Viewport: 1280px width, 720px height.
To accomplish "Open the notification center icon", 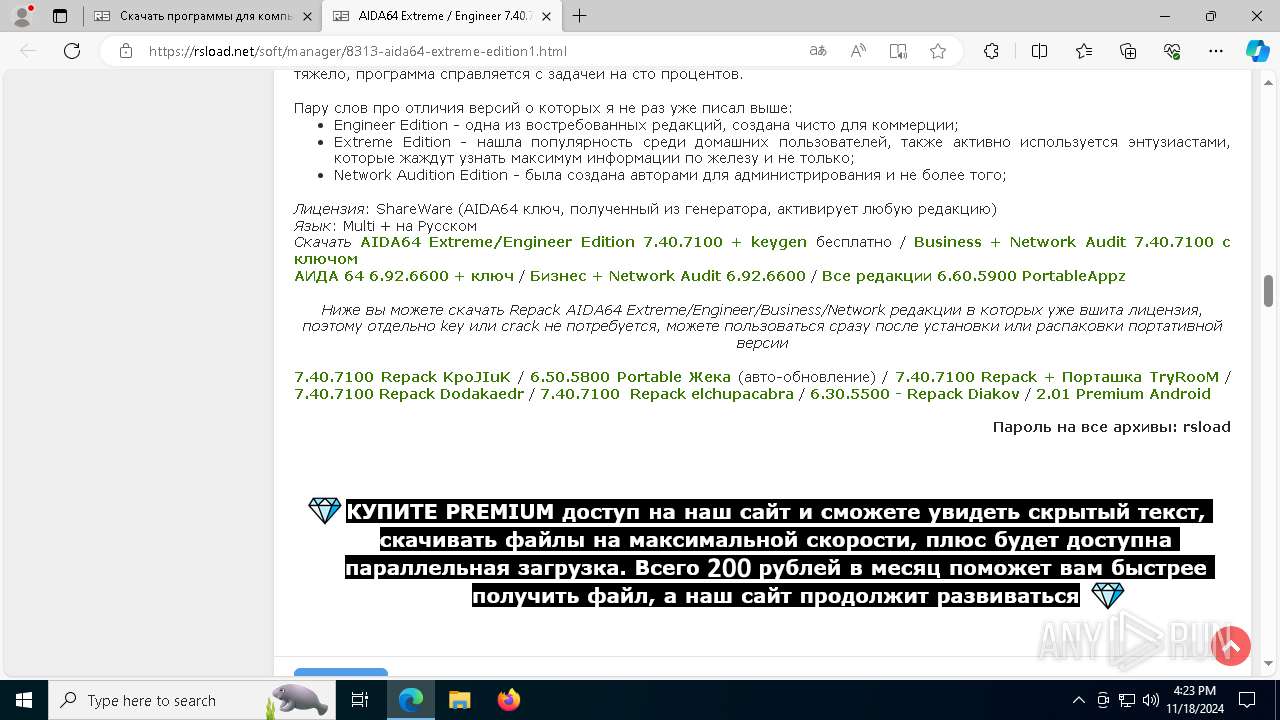I will click(x=1247, y=700).
